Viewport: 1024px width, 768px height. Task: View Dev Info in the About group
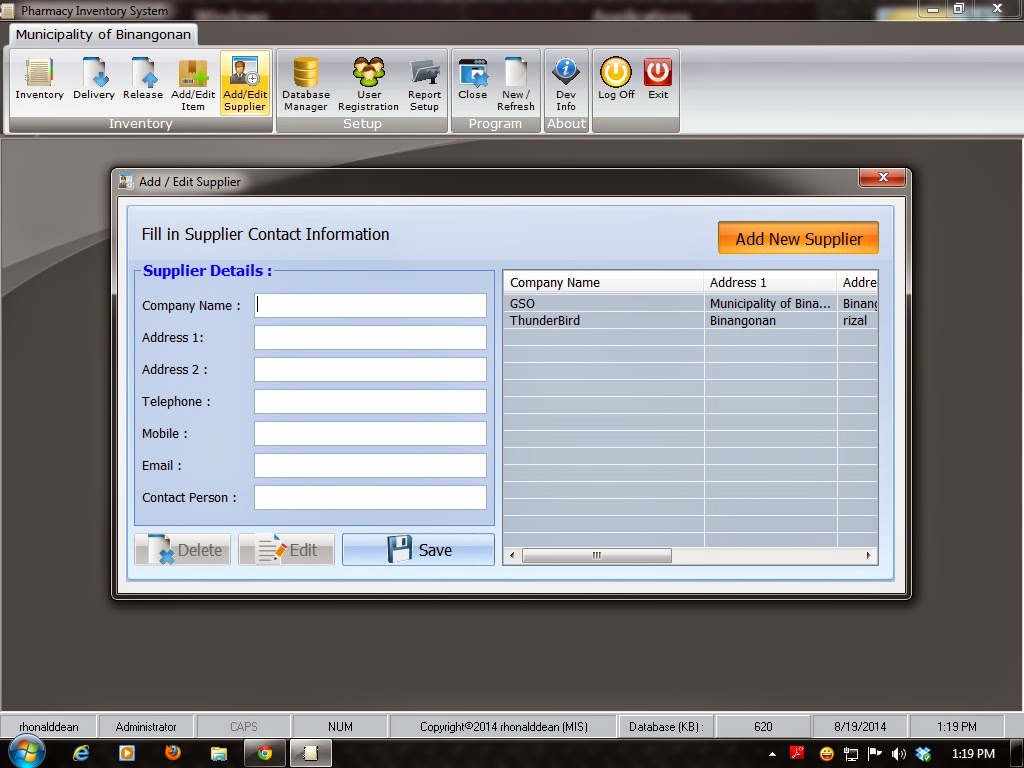point(566,80)
